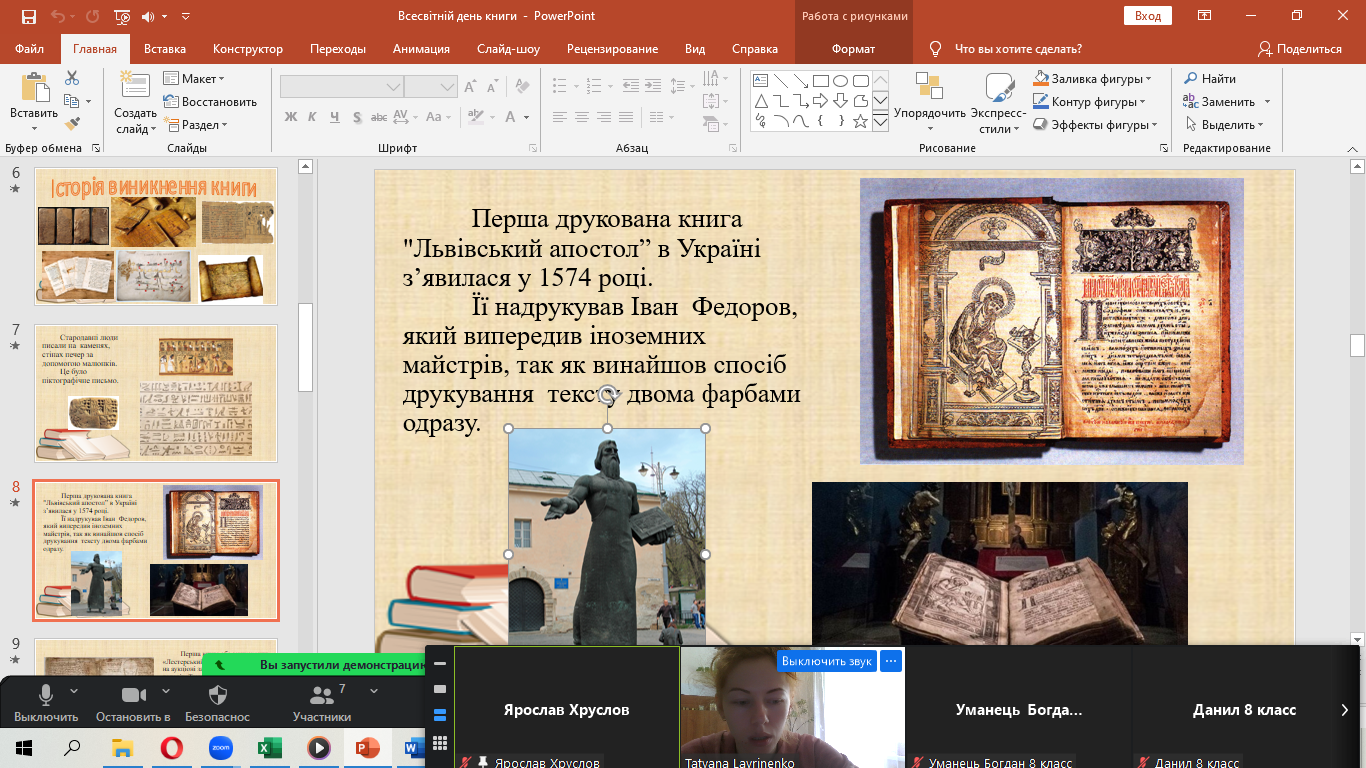Click the lightbulb 'Что вы хотите сделать?' search
The width and height of the screenshot is (1366, 768).
tap(1006, 49)
